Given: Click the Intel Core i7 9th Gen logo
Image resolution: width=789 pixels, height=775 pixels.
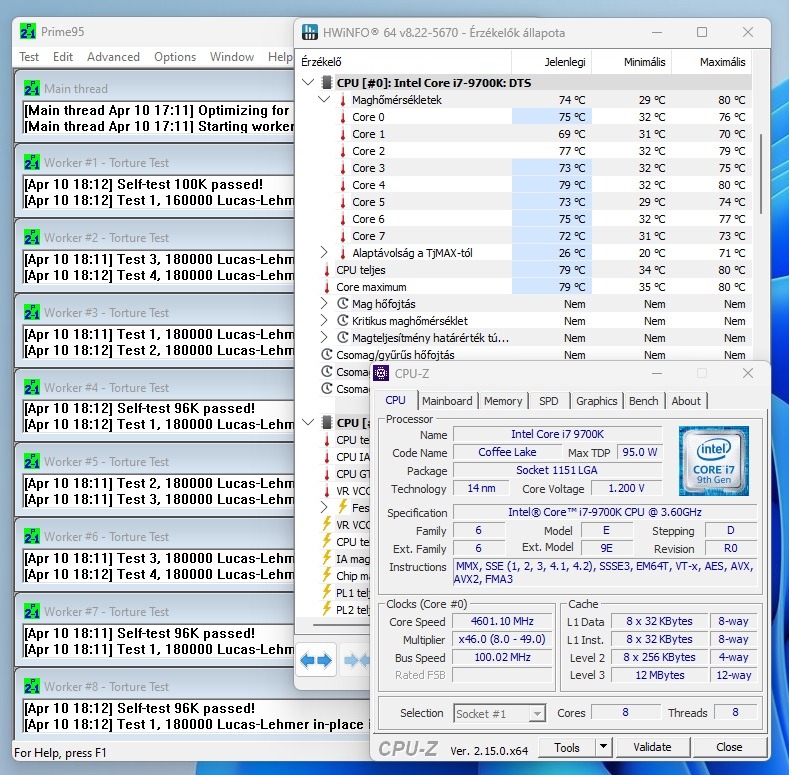Looking at the screenshot, I should tap(714, 461).
